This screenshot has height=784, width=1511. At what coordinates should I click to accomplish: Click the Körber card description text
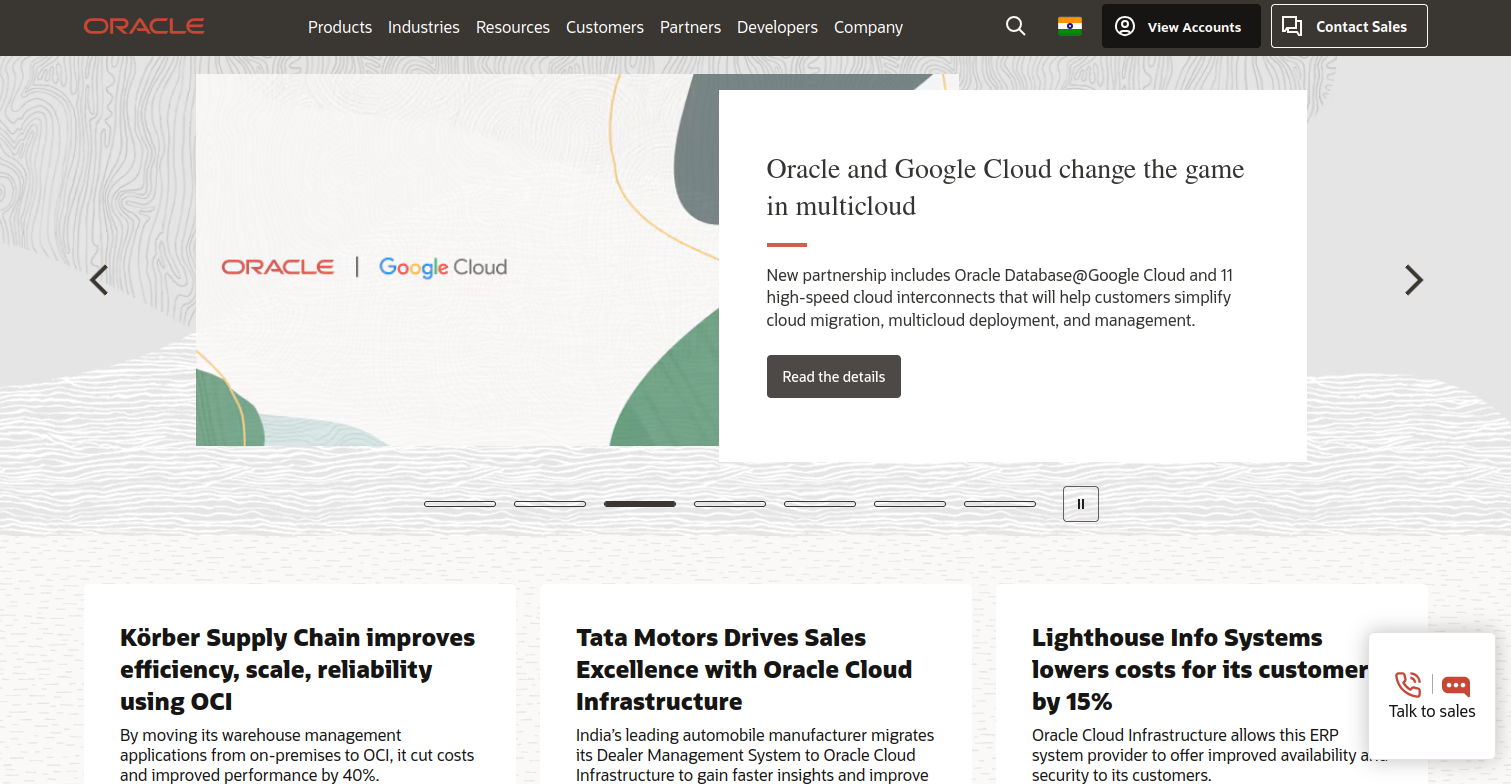297,755
